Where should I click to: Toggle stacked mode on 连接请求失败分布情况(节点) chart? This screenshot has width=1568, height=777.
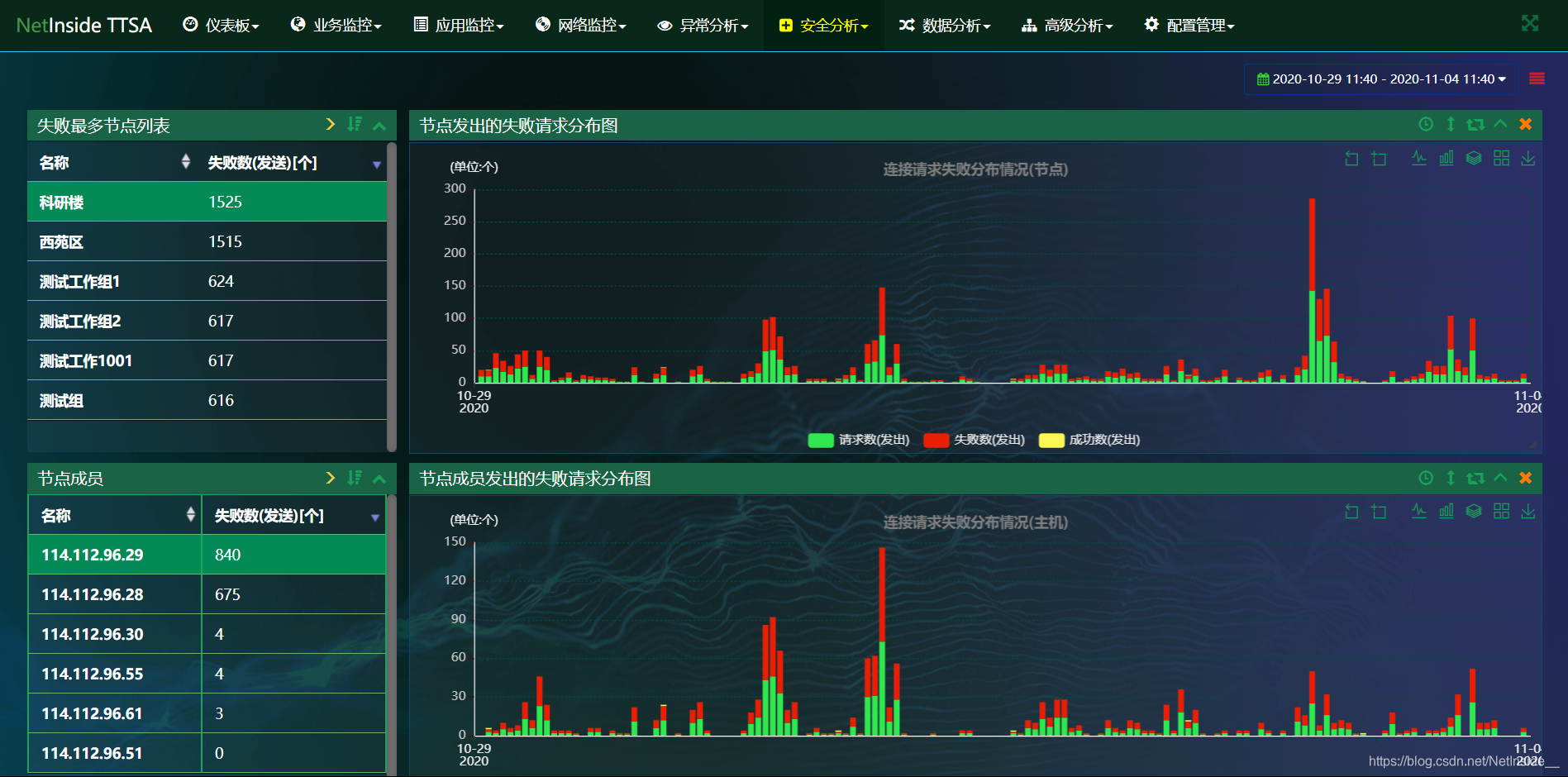(1474, 158)
